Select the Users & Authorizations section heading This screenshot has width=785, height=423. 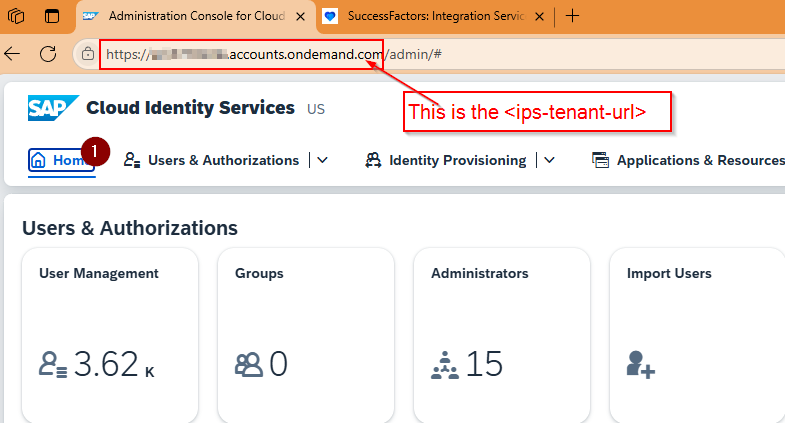pyautogui.click(x=130, y=228)
